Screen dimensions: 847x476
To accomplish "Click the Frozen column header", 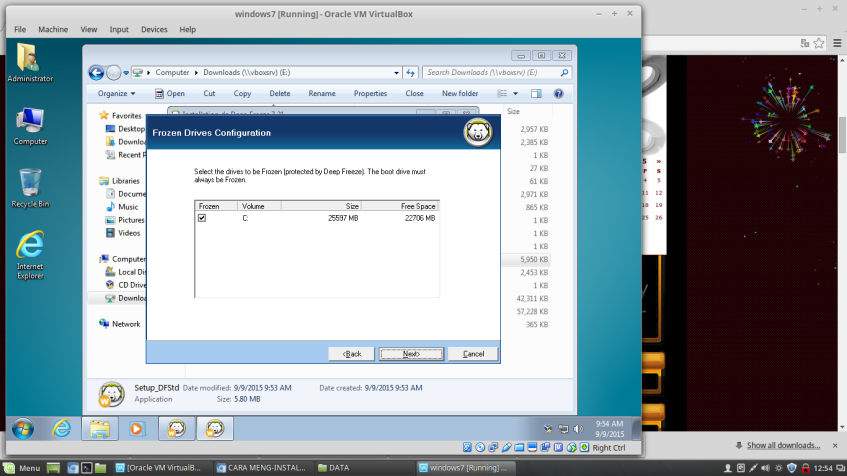I will tap(216, 206).
